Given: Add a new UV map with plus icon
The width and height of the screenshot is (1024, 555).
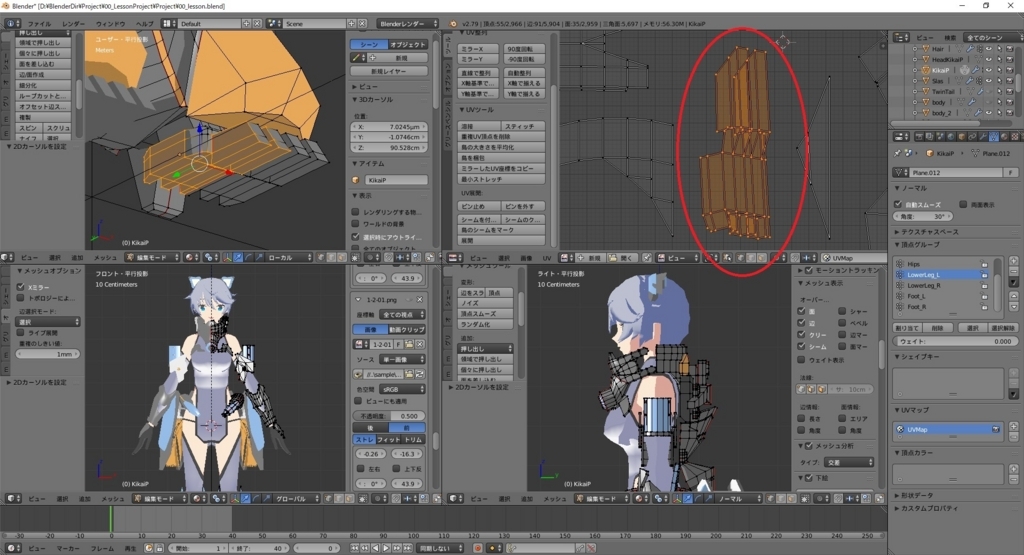Looking at the screenshot, I should [x=1014, y=426].
